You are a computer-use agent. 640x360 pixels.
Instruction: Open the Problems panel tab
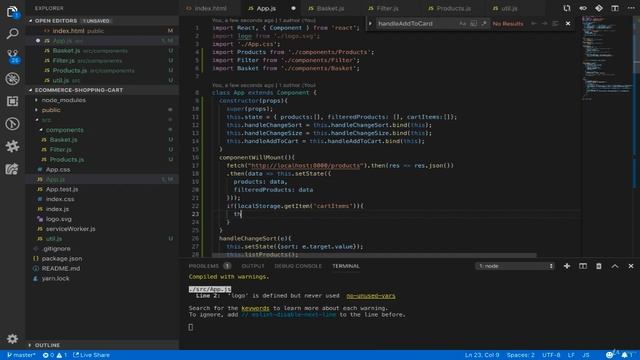tap(209, 266)
